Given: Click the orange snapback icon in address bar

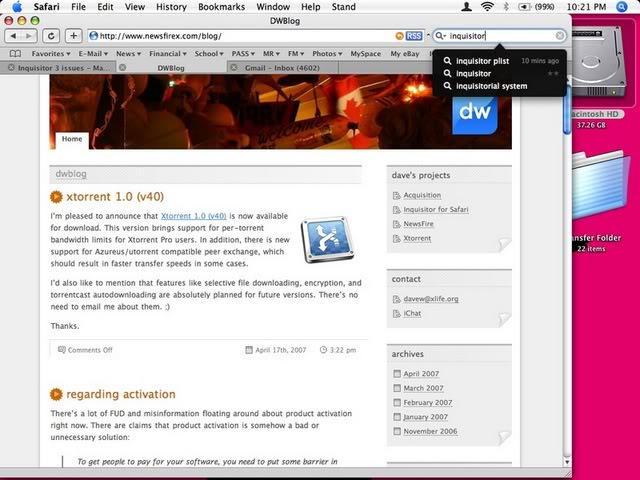Looking at the screenshot, I should (x=400, y=36).
